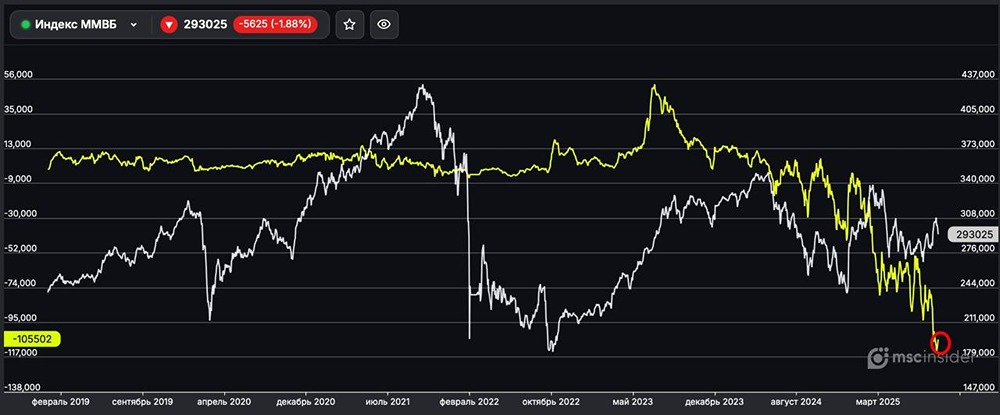1000x415 pixels.
Task: Click the февраль 2022 date on time axis
Action: [469, 403]
